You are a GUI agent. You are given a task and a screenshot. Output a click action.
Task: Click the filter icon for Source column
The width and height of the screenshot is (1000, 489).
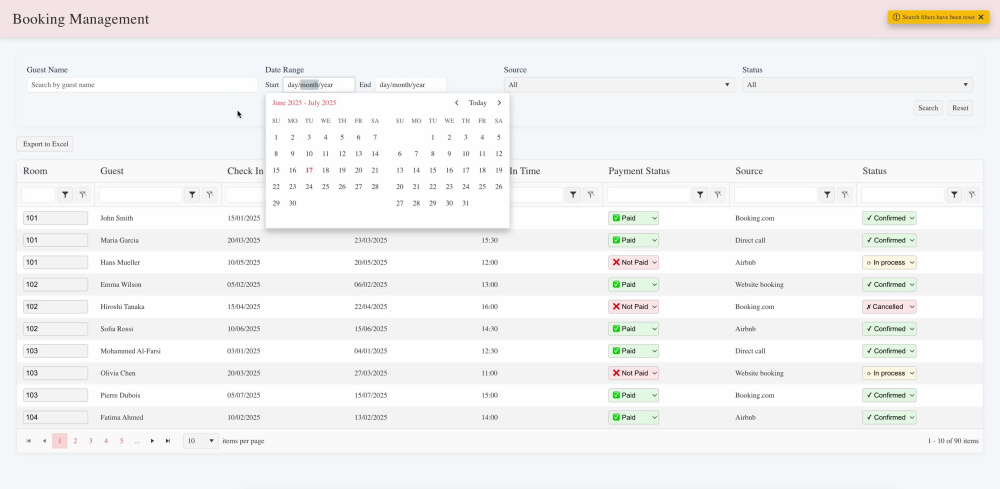827,195
